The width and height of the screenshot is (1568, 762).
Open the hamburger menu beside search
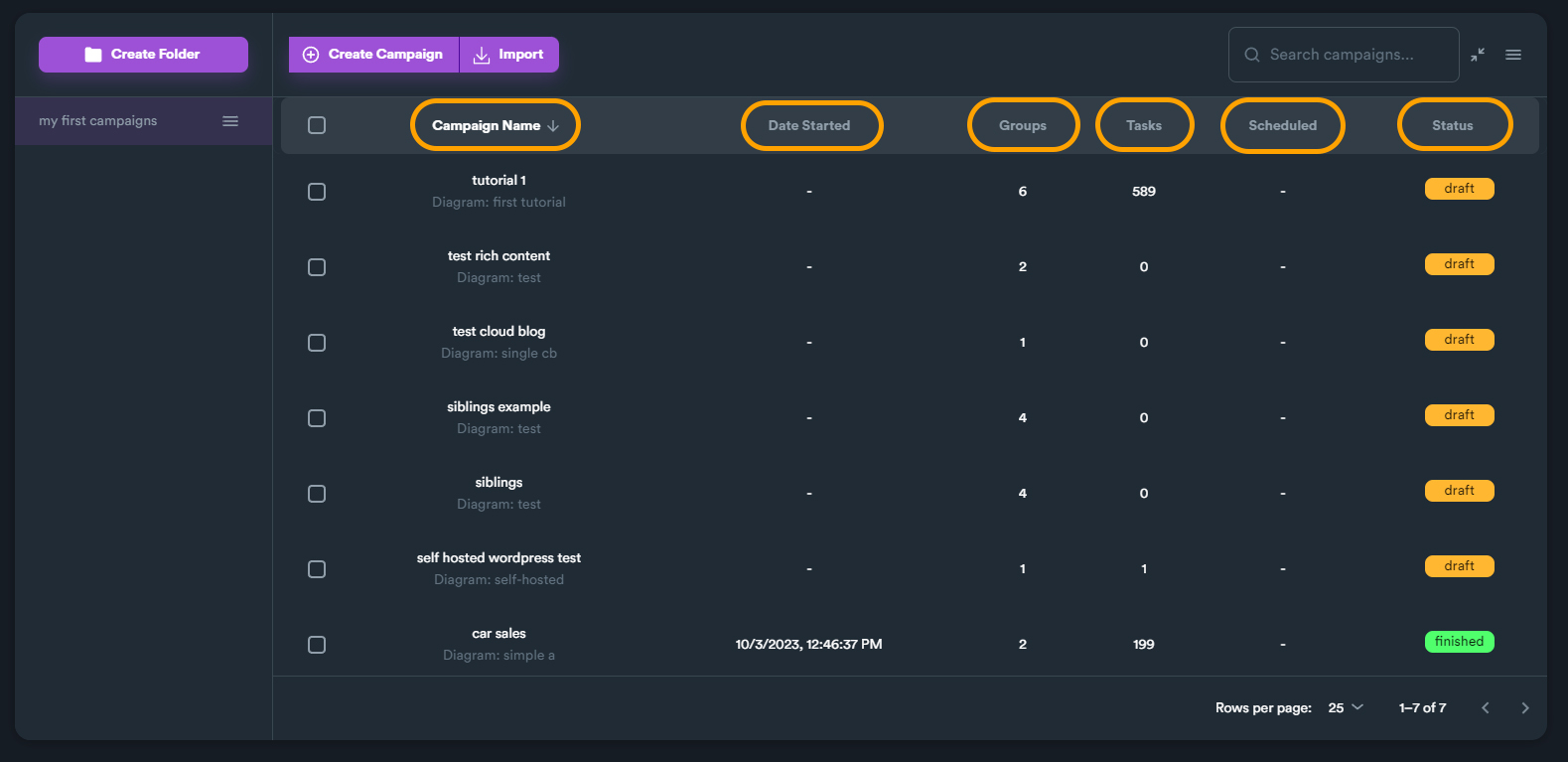(x=1513, y=55)
